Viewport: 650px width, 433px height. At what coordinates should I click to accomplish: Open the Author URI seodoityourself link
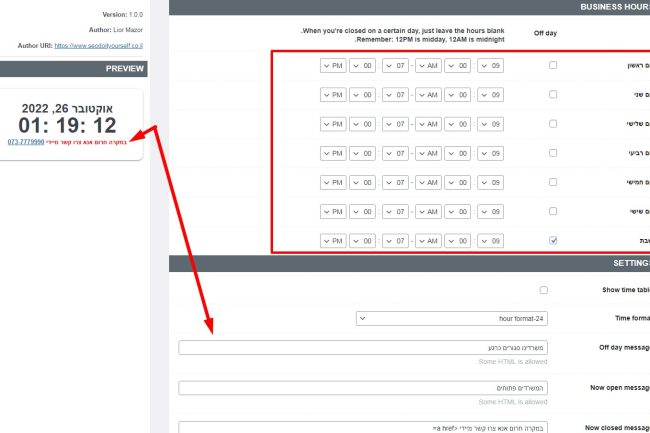(x=98, y=46)
